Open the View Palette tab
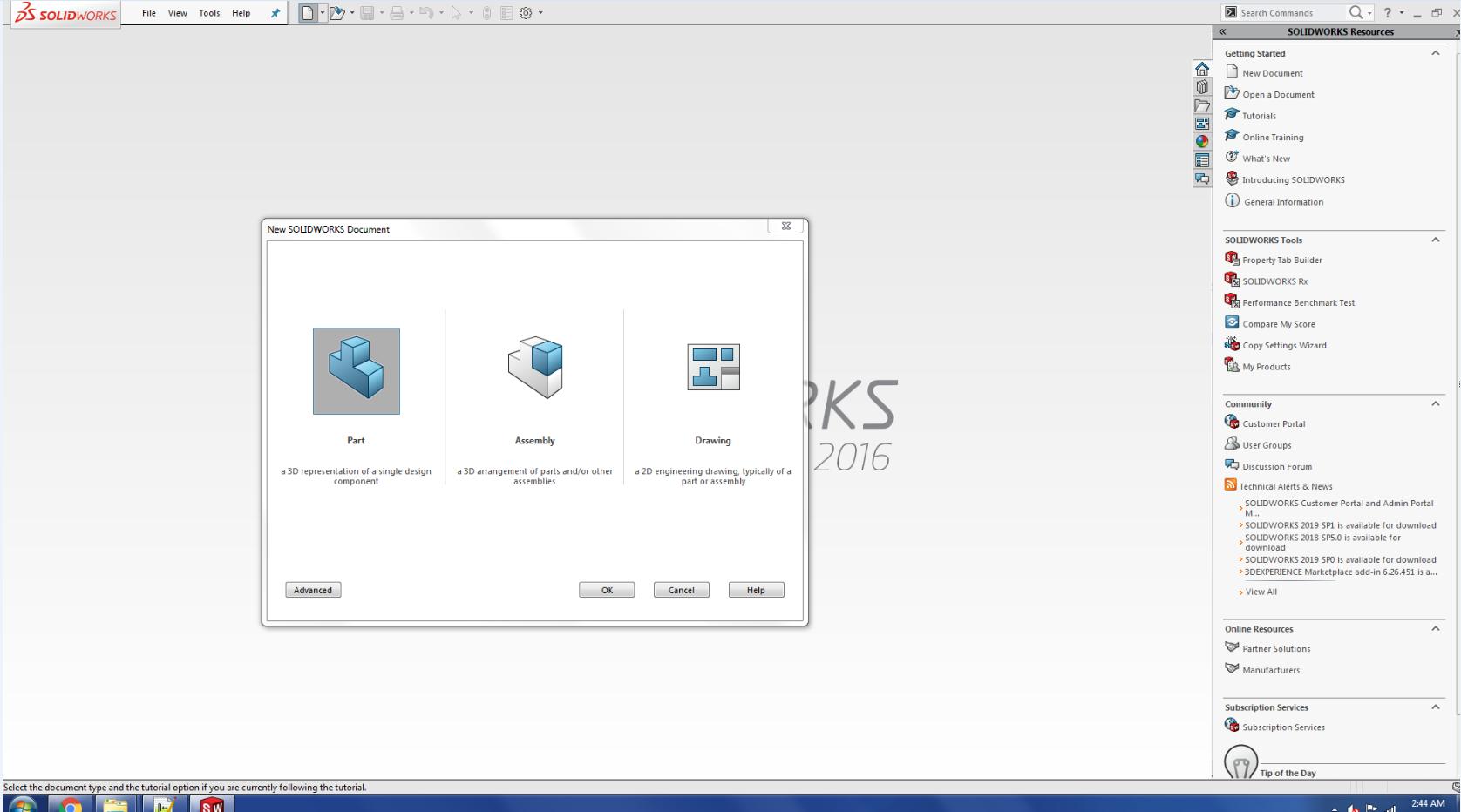The width and height of the screenshot is (1461, 812). (x=1202, y=124)
